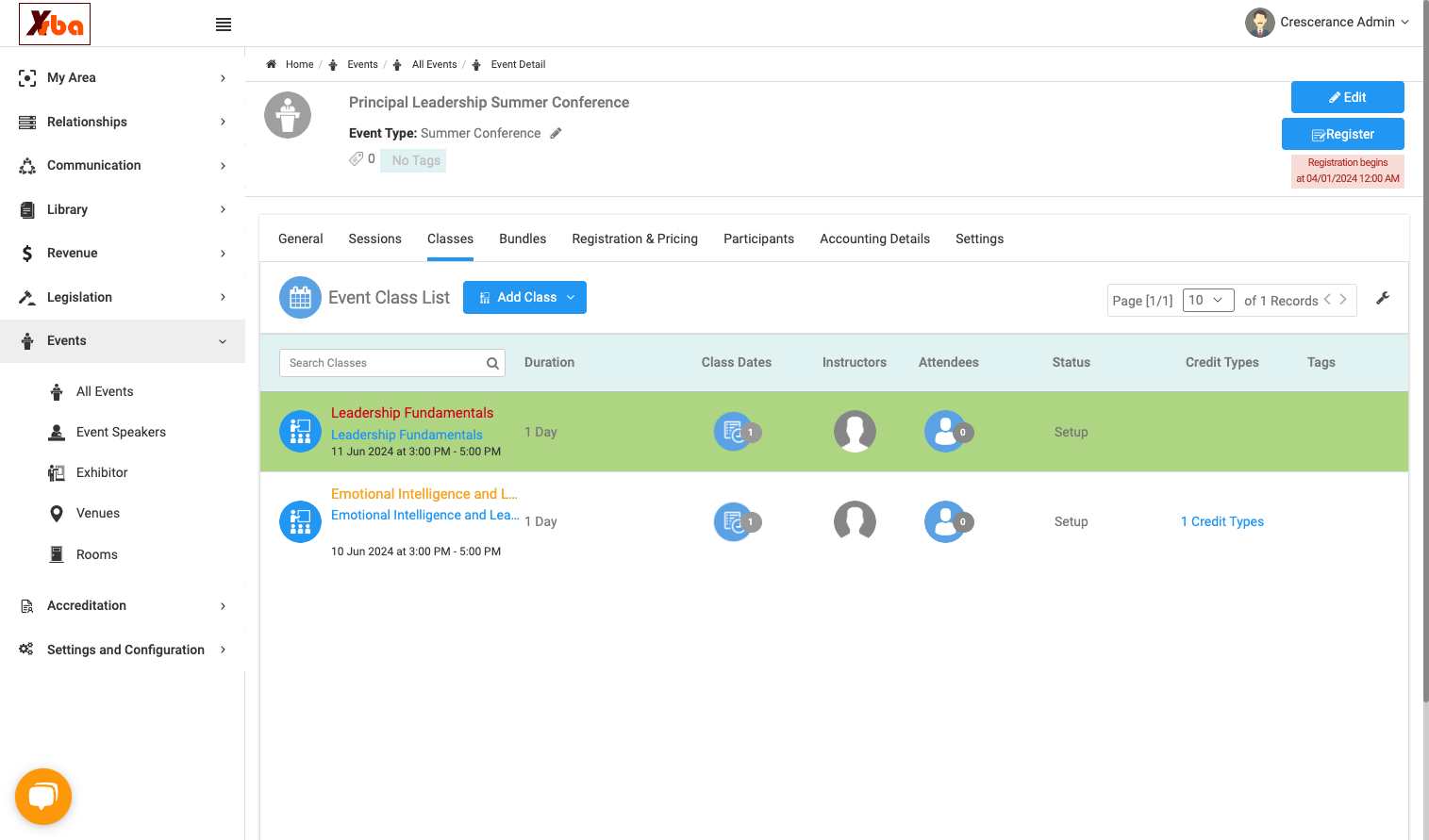This screenshot has height=840, width=1429.
Task: Click the Leadership Fundamentals class icon
Action: pos(300,432)
